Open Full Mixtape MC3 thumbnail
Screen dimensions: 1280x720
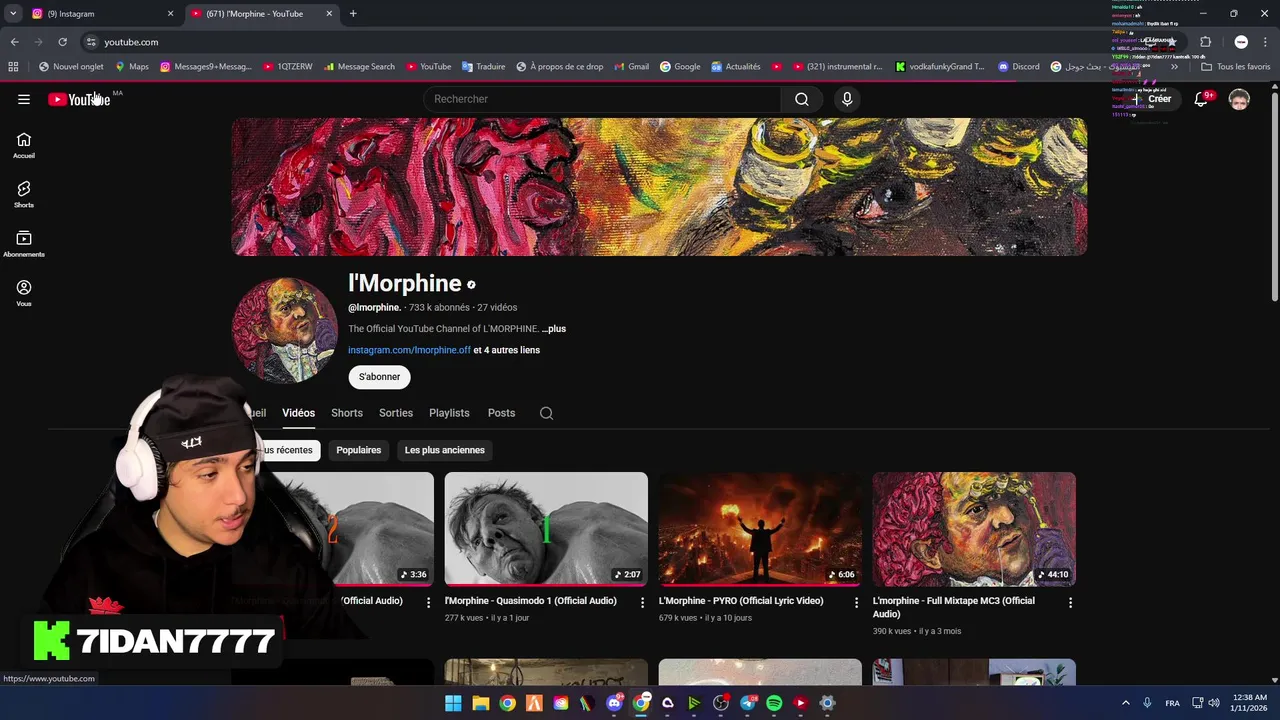(x=974, y=529)
